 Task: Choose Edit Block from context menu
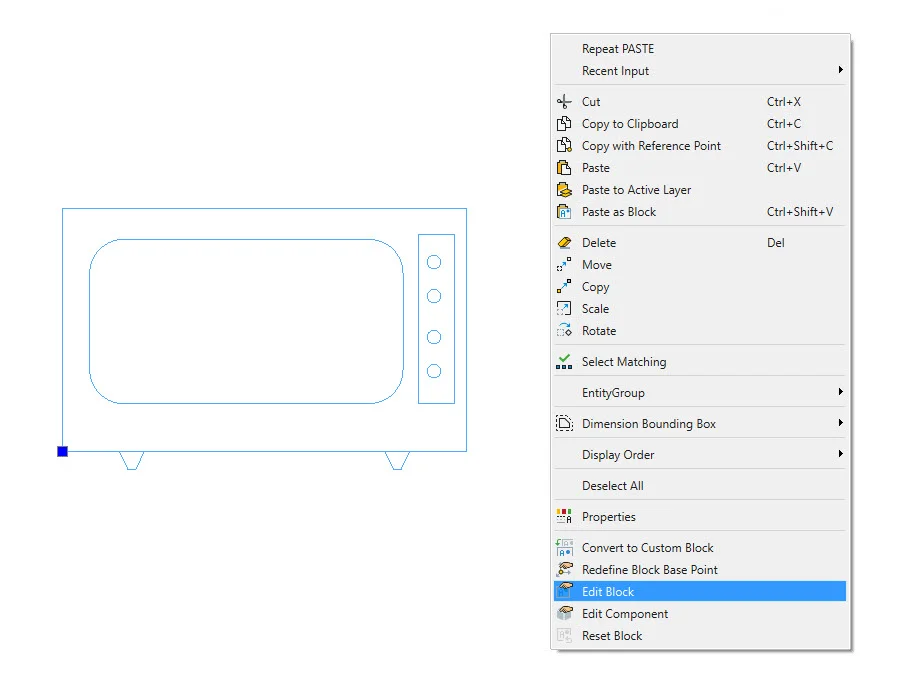pyautogui.click(x=608, y=592)
